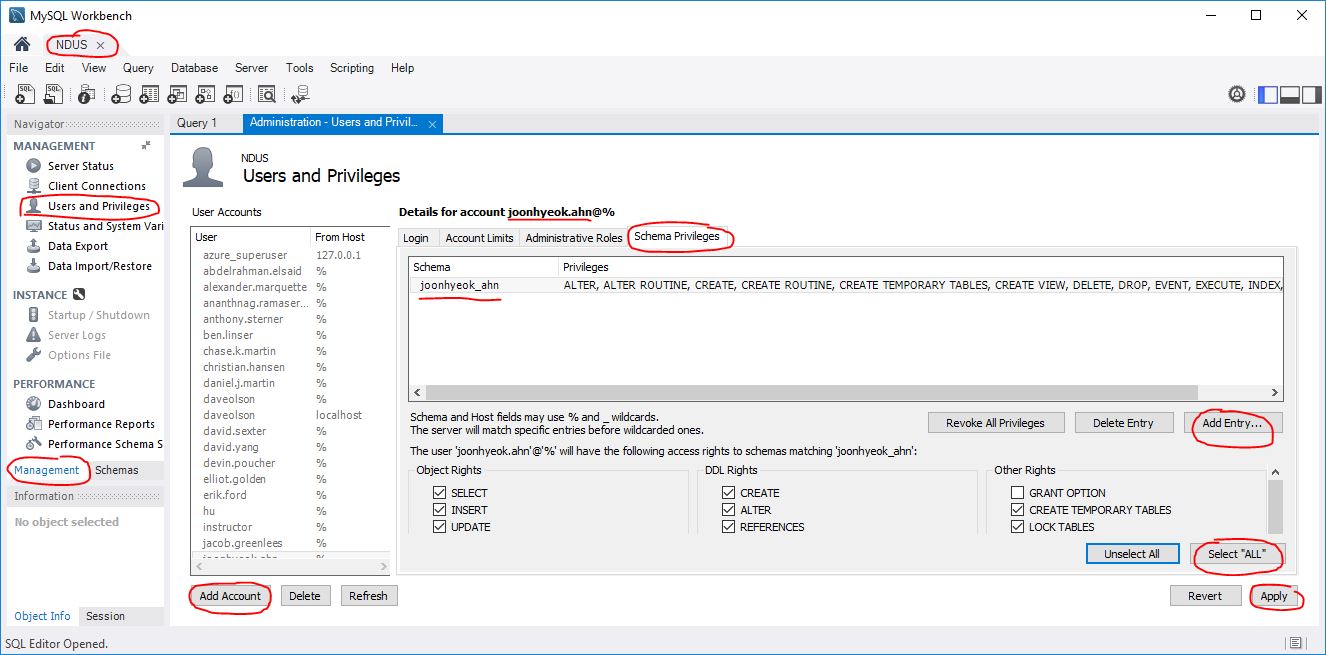Screen dimensions: 1326x655
Task: Click the Add Entry... button
Action: 1232,423
